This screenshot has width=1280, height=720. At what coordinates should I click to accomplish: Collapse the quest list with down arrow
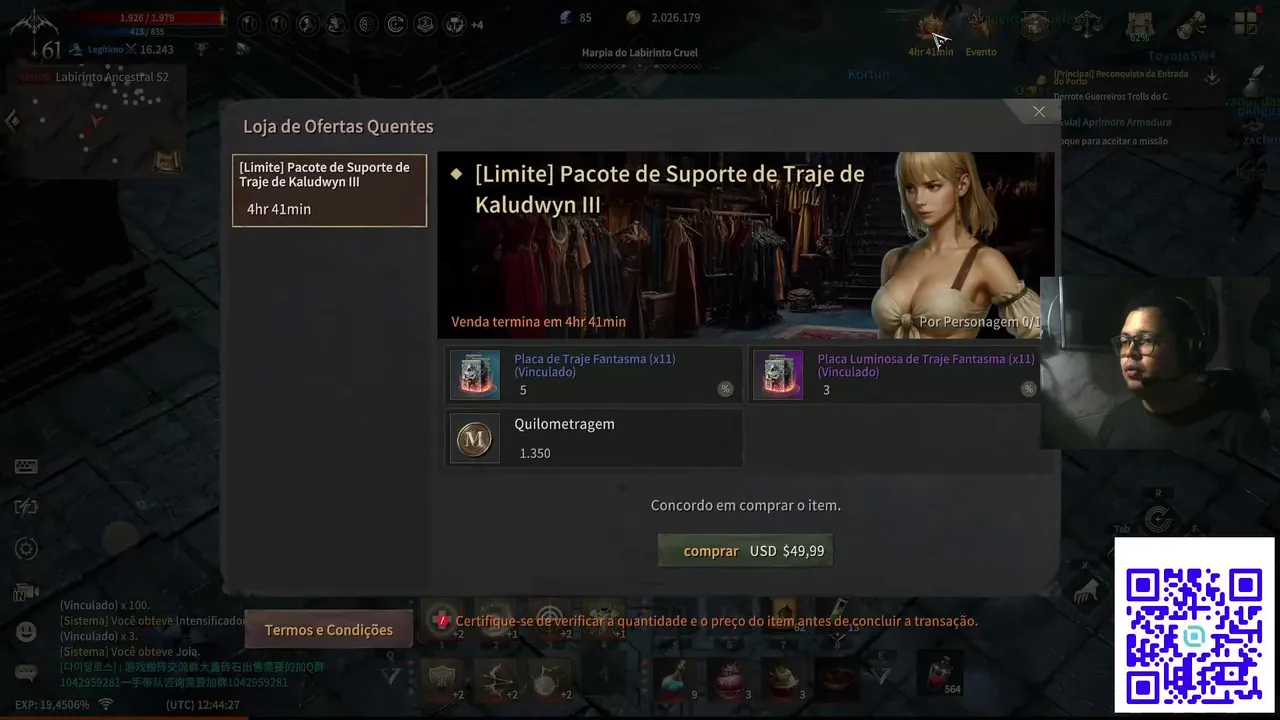(x=1212, y=77)
